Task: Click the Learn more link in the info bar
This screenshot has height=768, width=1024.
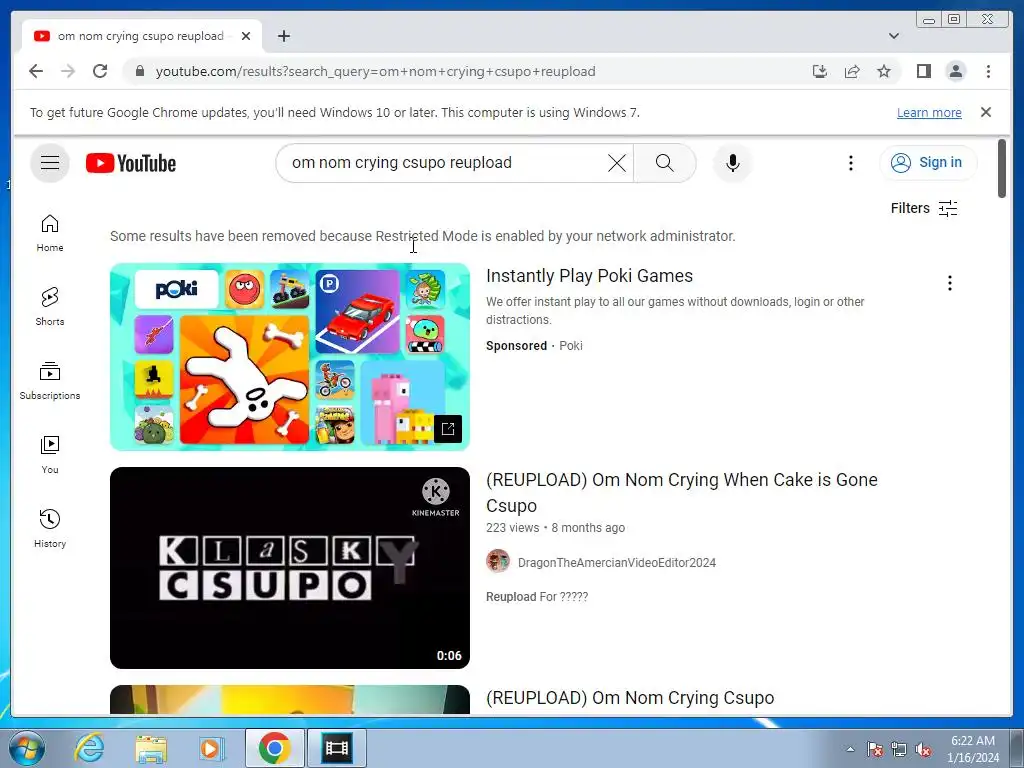Action: pyautogui.click(x=929, y=112)
